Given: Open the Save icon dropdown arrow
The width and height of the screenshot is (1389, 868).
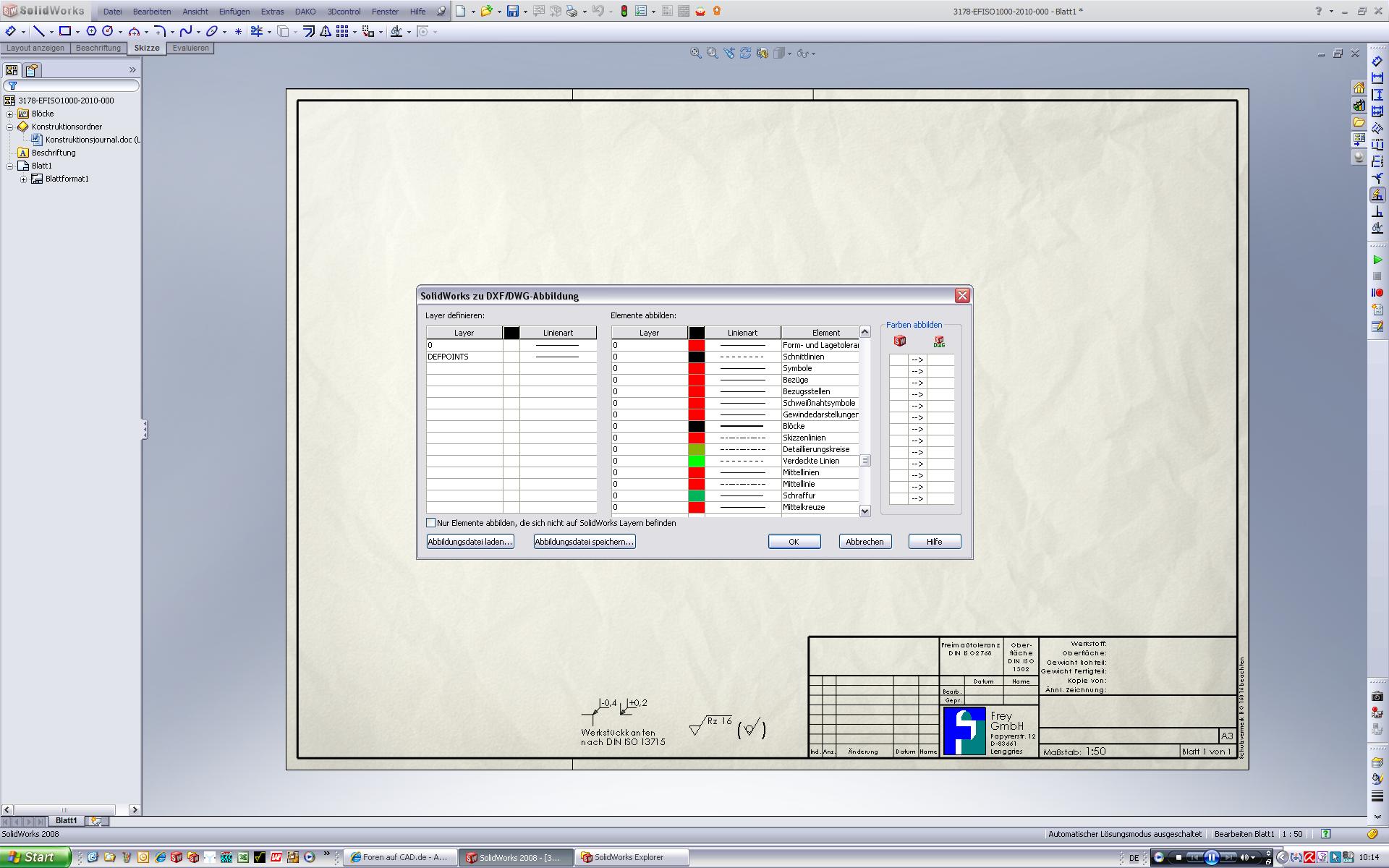Looking at the screenshot, I should pyautogui.click(x=524, y=12).
